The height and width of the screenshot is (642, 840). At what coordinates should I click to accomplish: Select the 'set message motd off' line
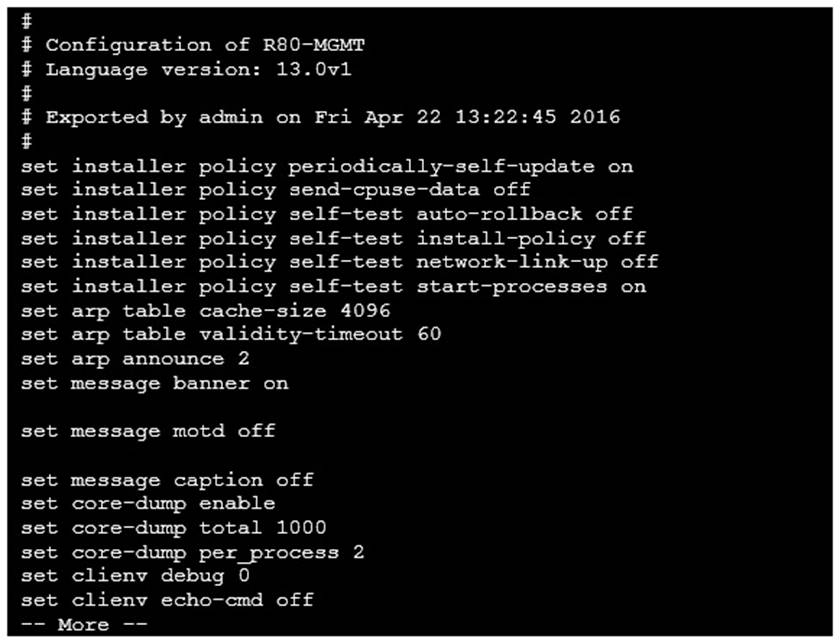(x=148, y=431)
